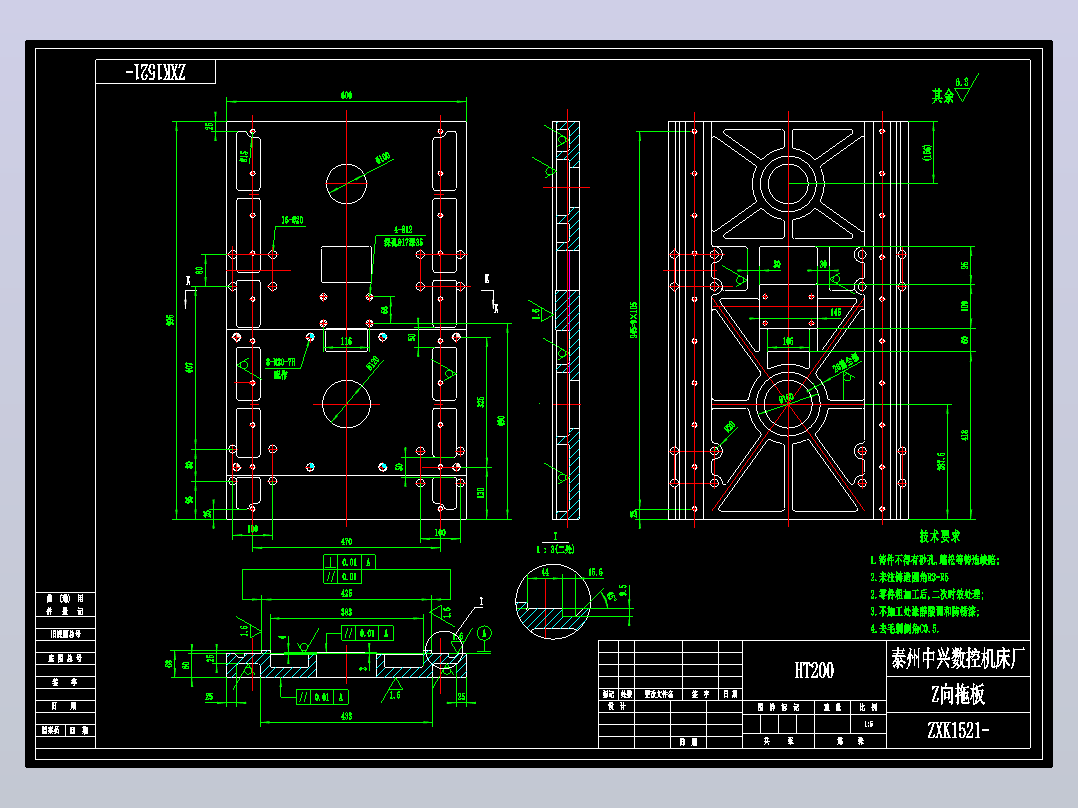Click the part name Z向拖板
Screen dimensions: 1078x808
point(958,695)
